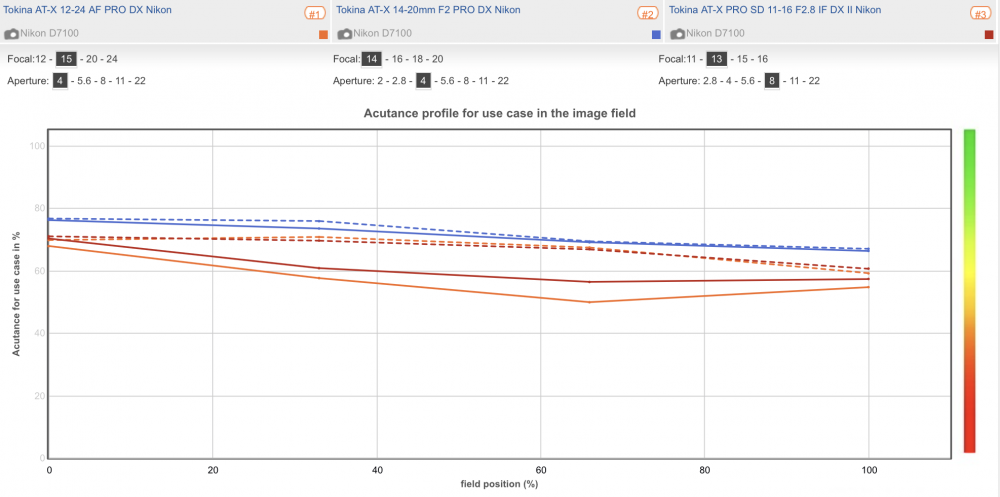Click the dark red legend swatch for lens #3
This screenshot has height=497, width=1000.
(989, 34)
